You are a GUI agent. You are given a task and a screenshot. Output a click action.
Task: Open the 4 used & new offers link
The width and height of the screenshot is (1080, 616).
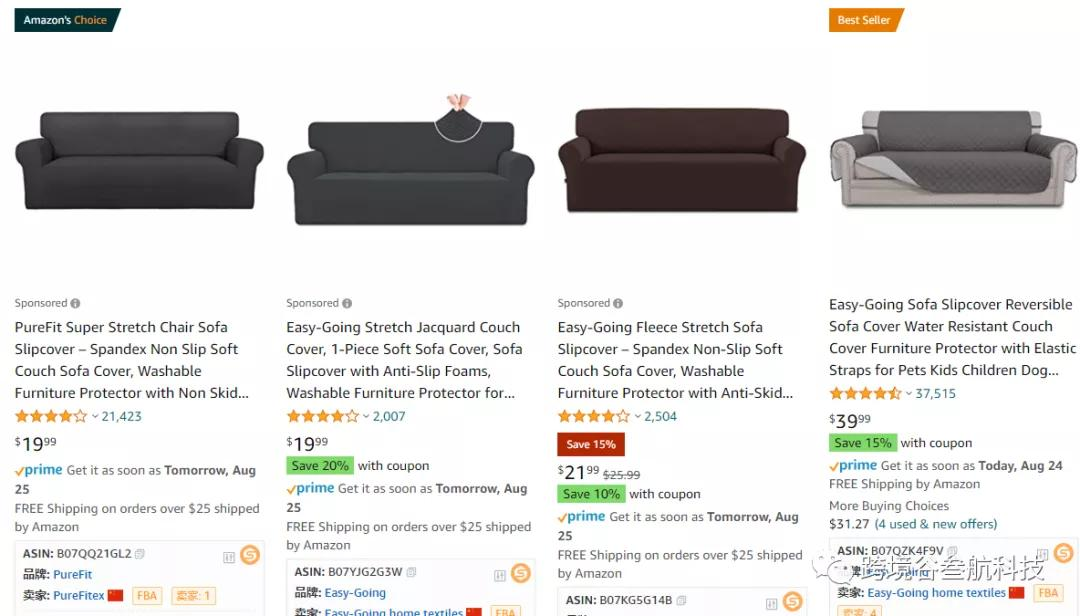(x=935, y=524)
